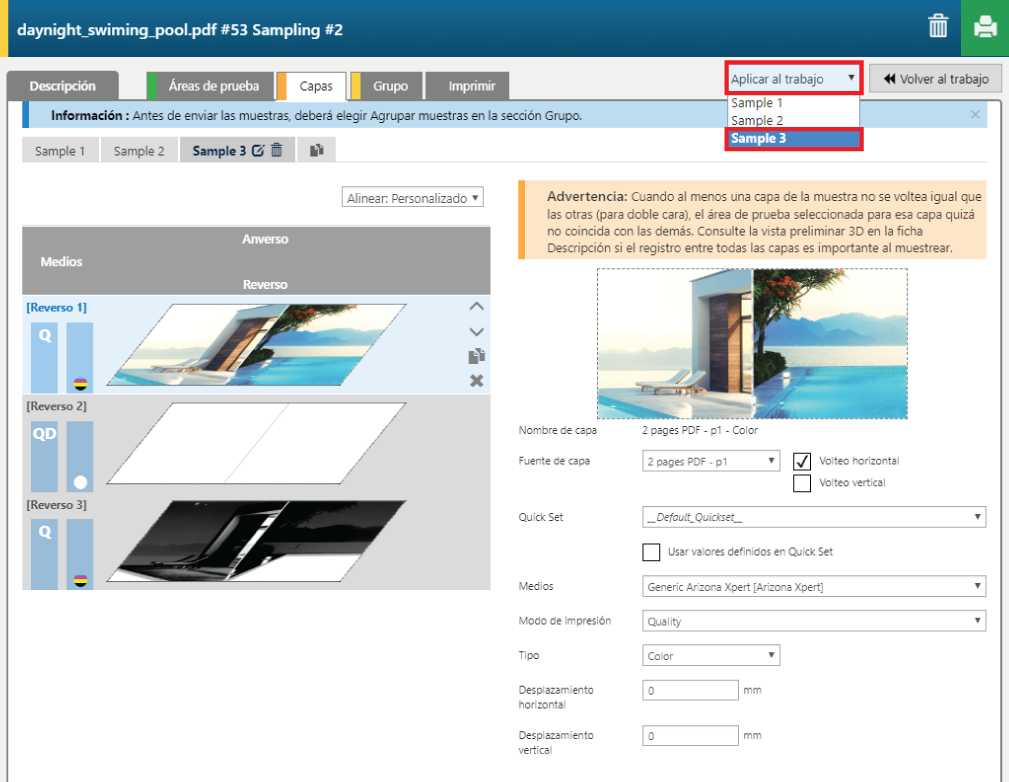Enable the Volteo vertical checkbox
Screen dimensions: 1009x782
802,483
